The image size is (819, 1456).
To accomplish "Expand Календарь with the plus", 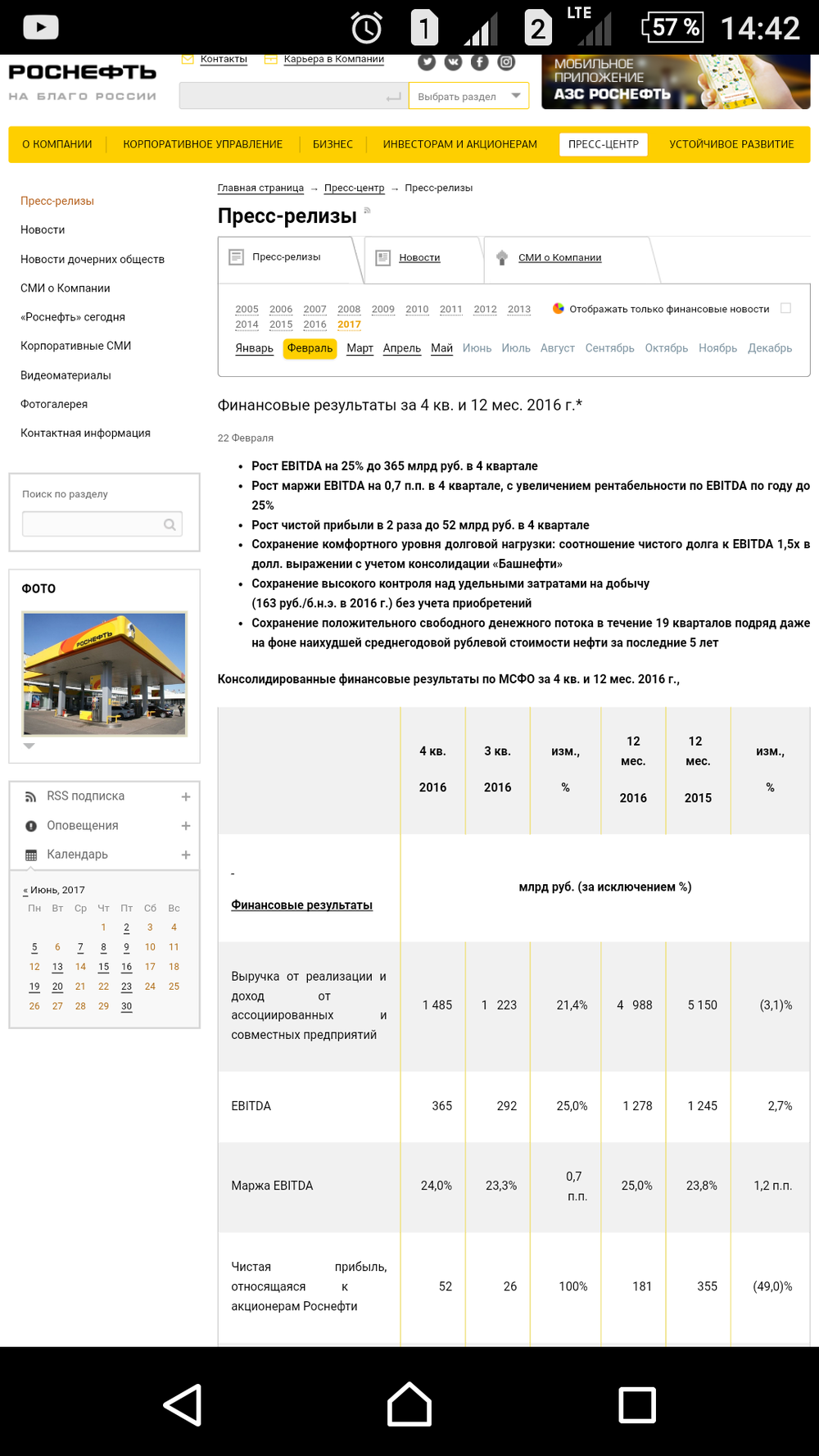I will (186, 855).
